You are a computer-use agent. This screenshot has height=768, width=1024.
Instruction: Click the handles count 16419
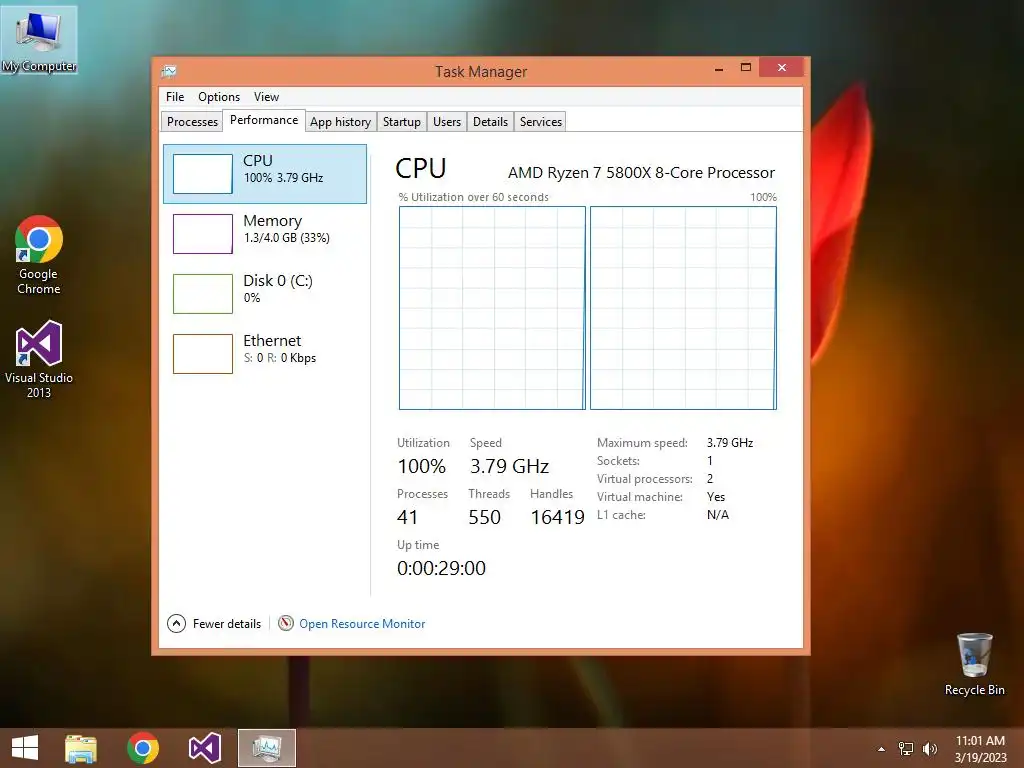[557, 517]
